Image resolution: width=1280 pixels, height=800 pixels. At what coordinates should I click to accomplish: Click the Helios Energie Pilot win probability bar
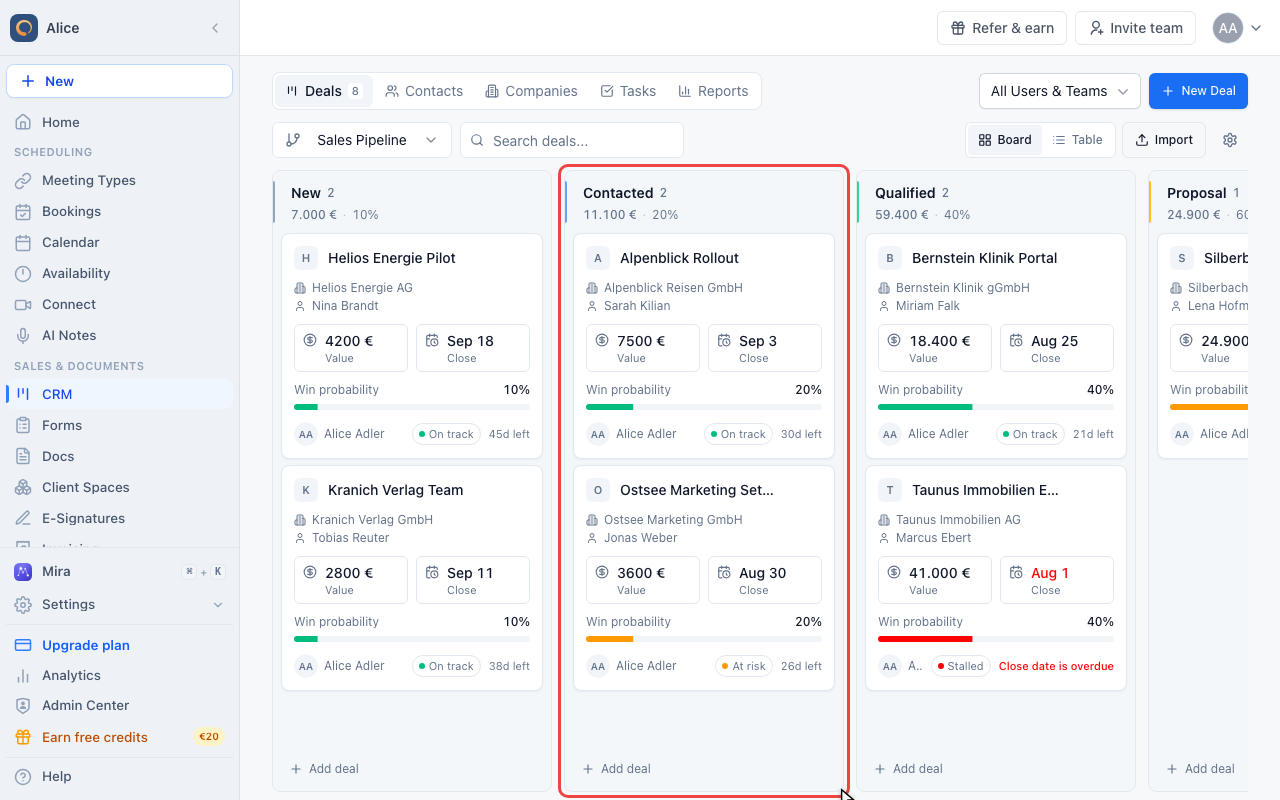click(412, 407)
